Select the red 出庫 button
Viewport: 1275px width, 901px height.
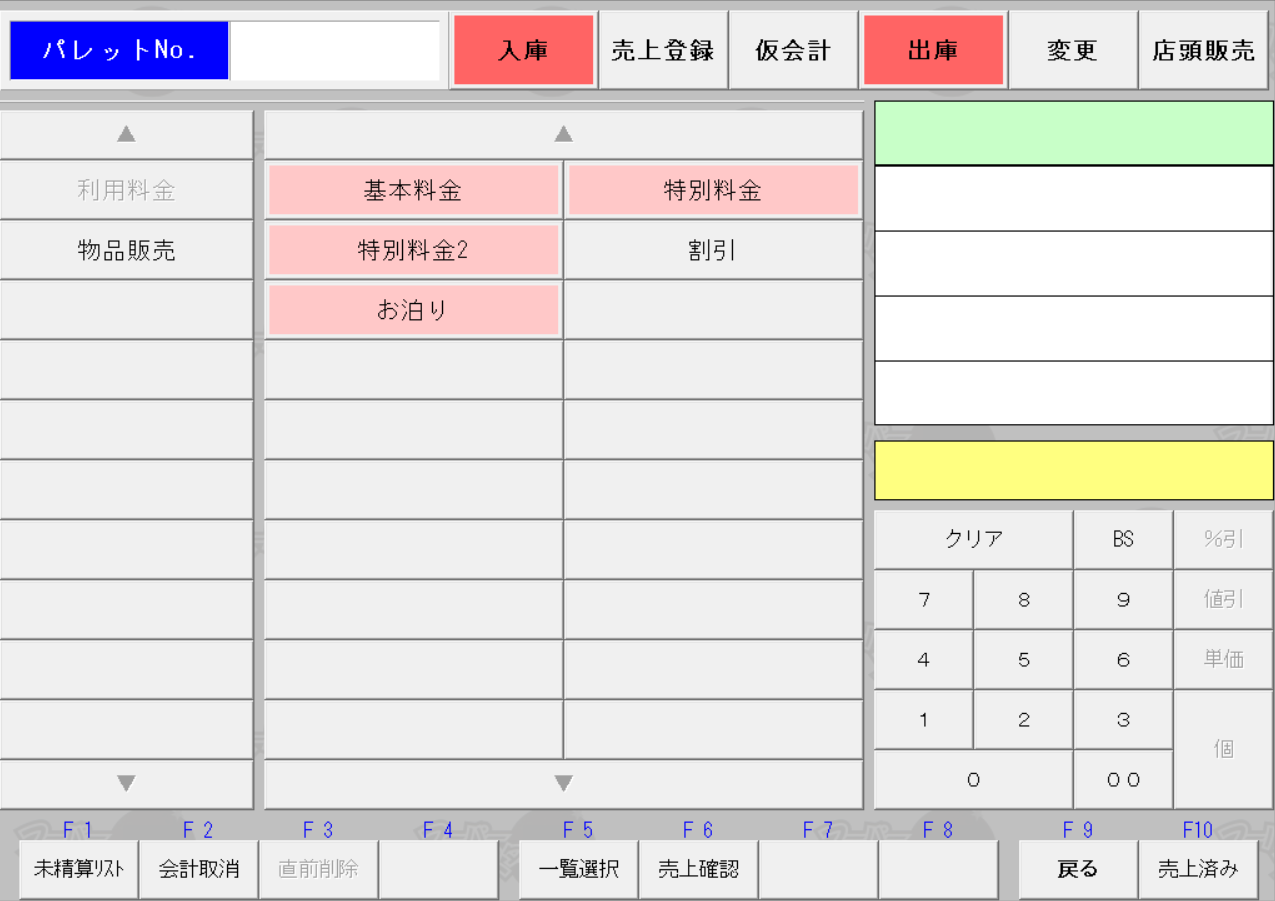(933, 50)
